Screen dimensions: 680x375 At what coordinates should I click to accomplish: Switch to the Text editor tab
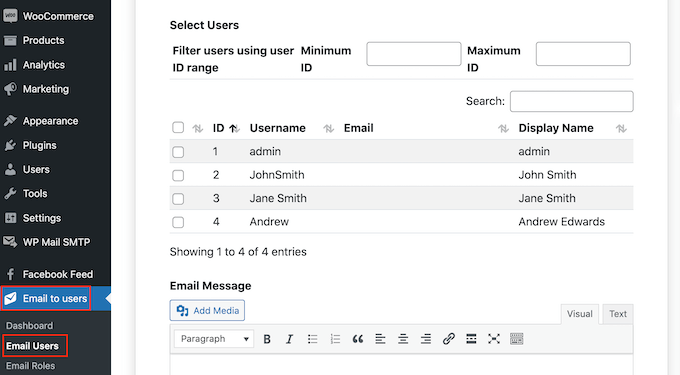coord(618,314)
